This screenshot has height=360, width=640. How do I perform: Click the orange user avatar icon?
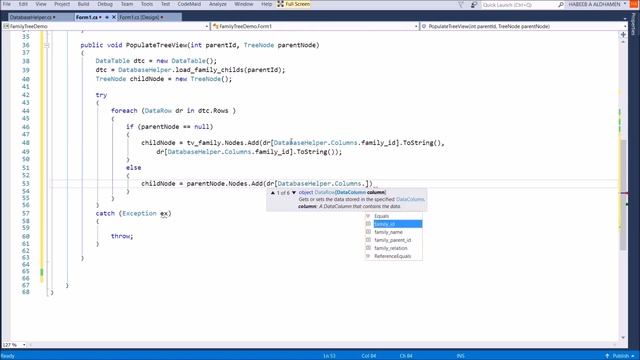tap(634, 4)
